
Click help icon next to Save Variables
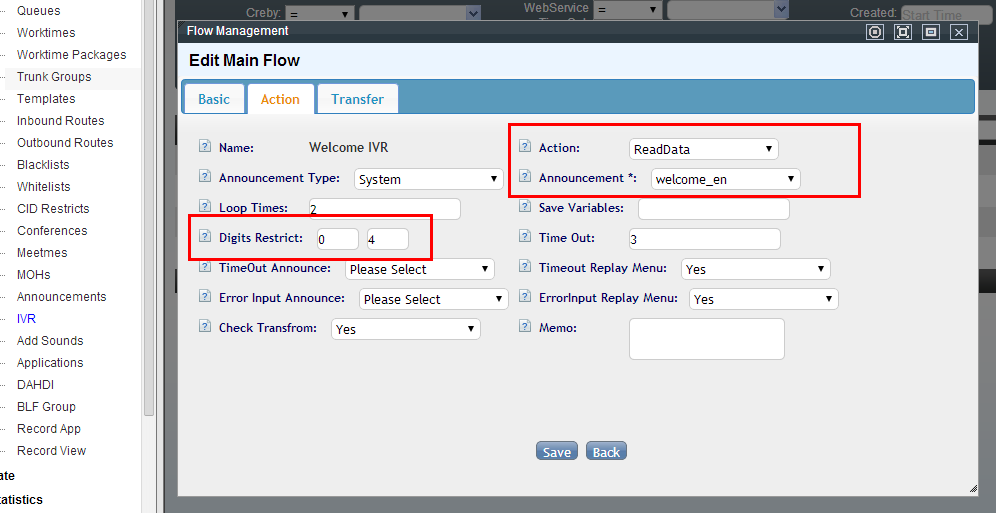[x=525, y=207]
